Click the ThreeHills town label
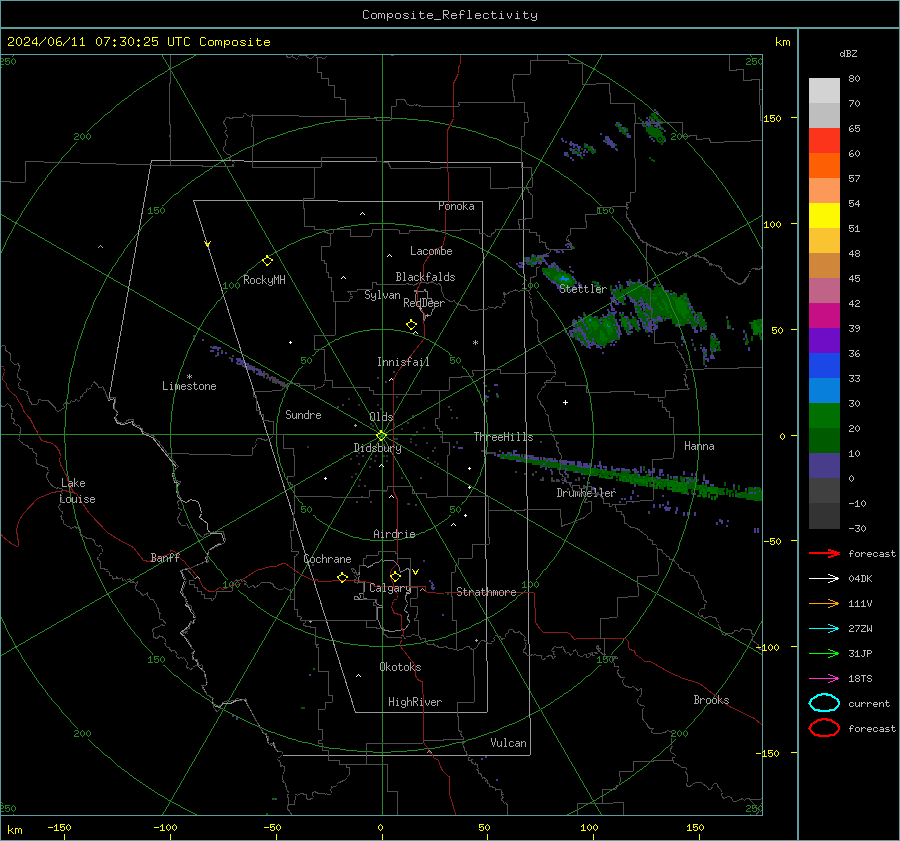Viewport: 900px width, 841px height. 503,437
